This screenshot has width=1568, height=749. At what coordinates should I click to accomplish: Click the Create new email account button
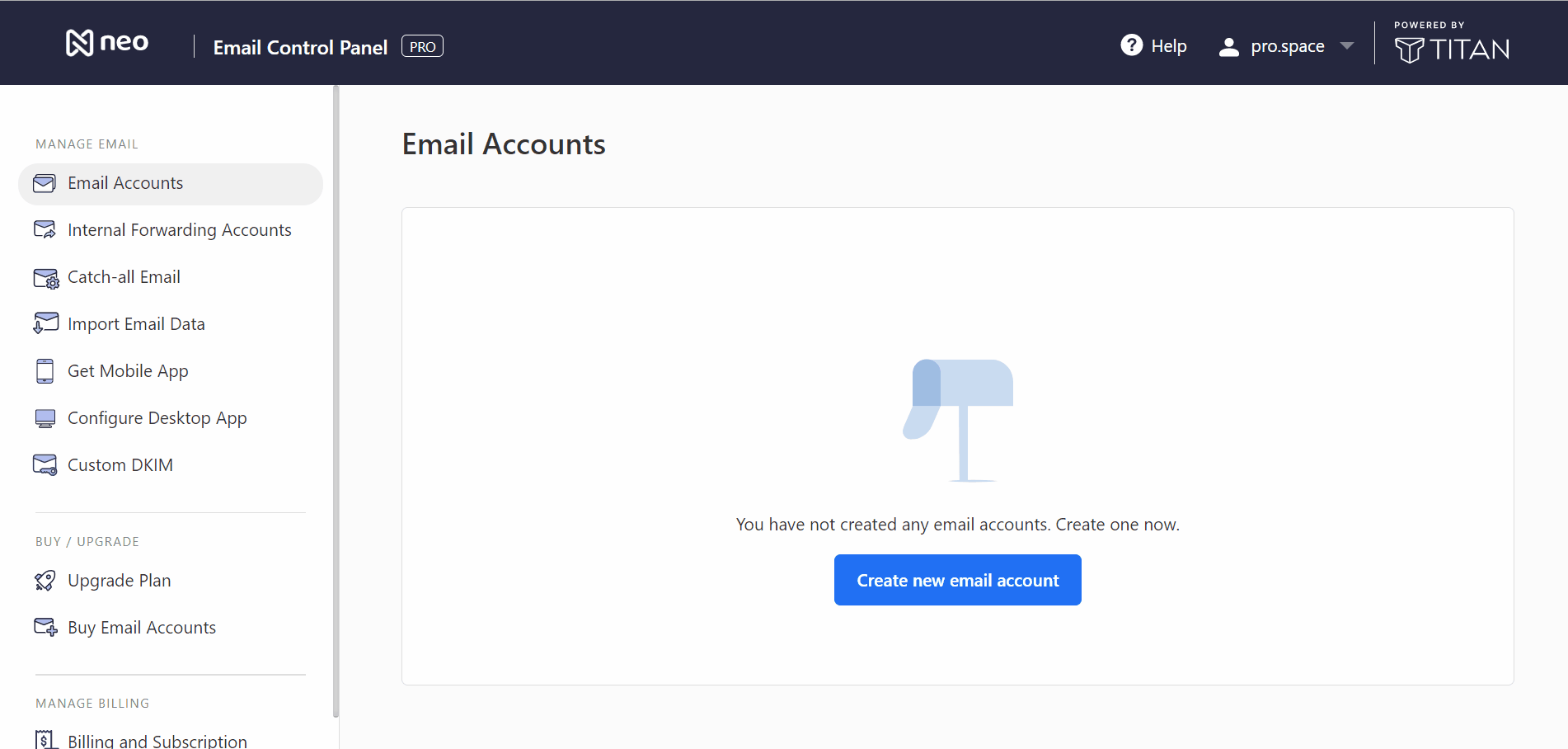click(956, 580)
